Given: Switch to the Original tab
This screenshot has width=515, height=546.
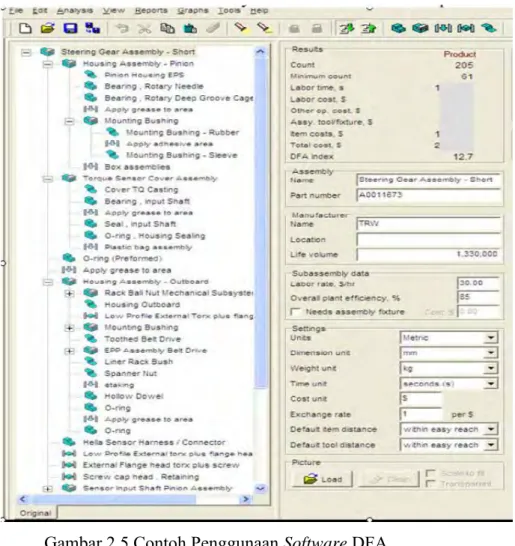Looking at the screenshot, I should tap(36, 513).
